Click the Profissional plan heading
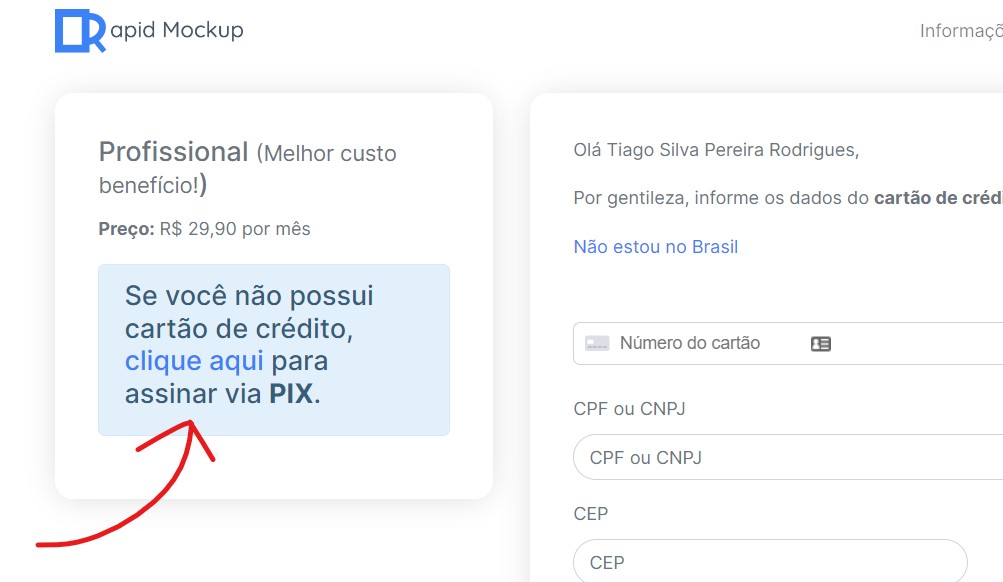Viewport: 1003px width, 582px height. point(173,152)
